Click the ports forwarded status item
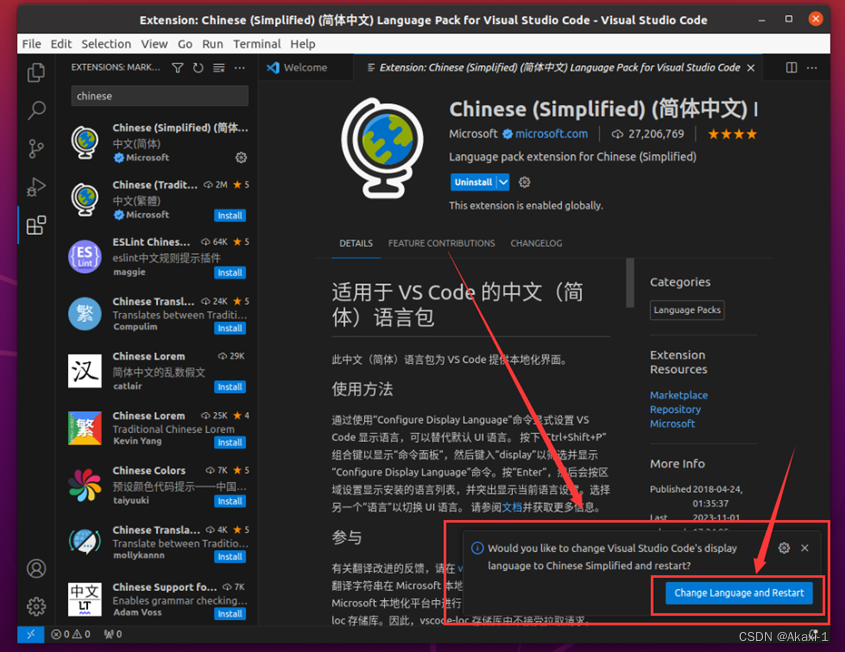845x652 pixels. [x=113, y=634]
